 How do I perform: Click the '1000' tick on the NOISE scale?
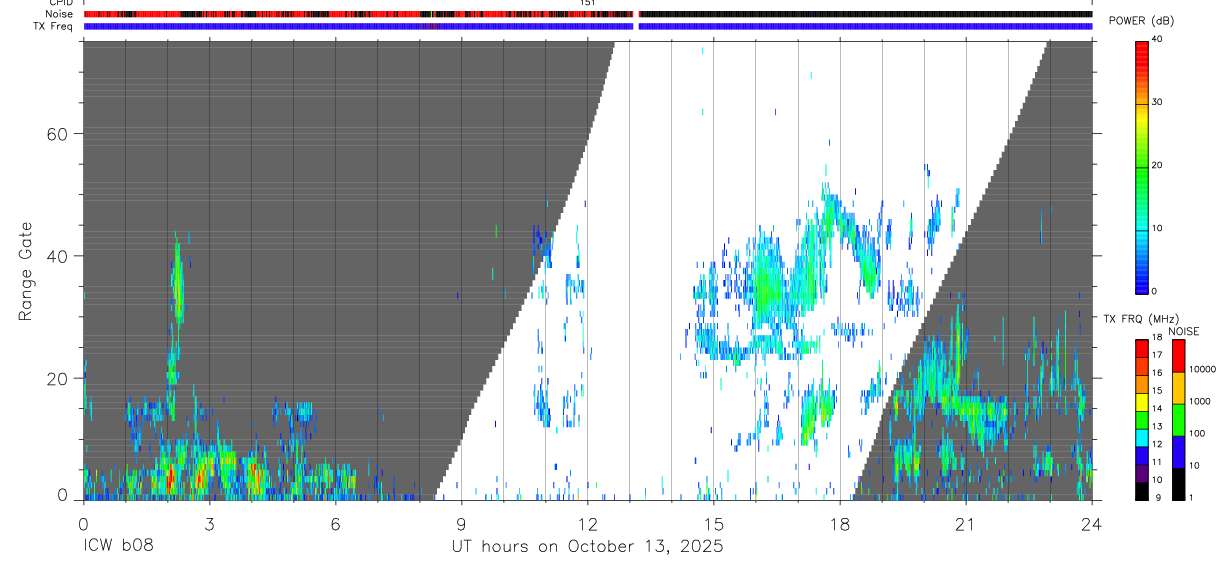tap(1200, 401)
